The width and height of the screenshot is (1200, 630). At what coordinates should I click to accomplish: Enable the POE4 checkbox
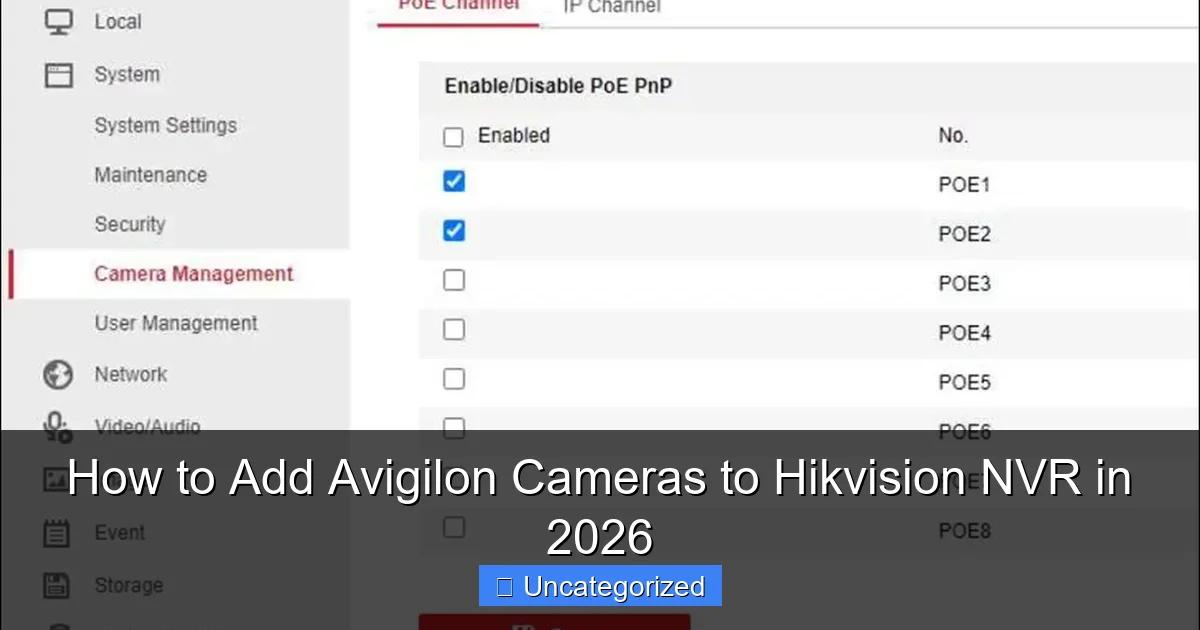coord(453,329)
